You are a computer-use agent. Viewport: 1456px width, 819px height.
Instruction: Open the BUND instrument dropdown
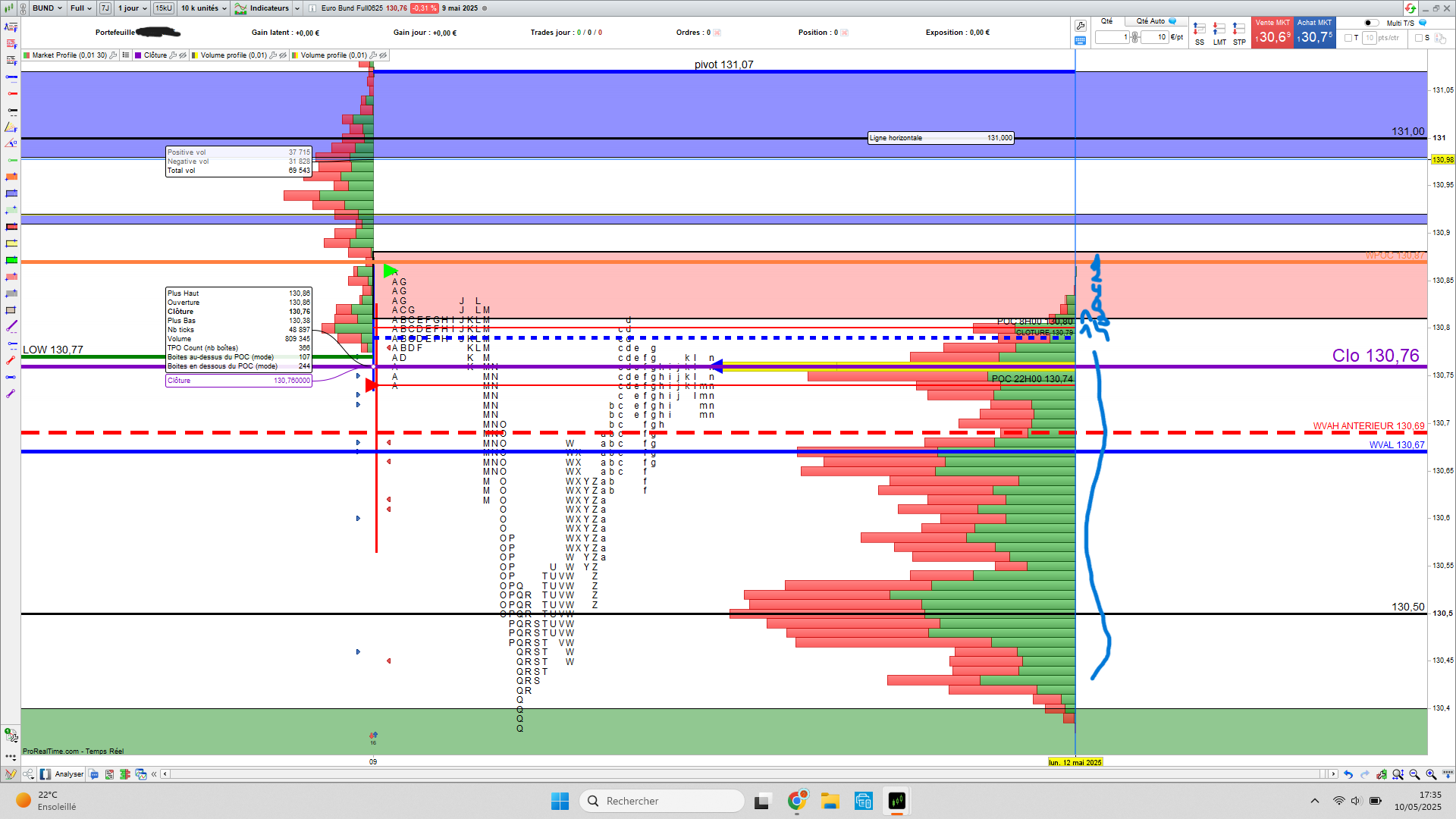click(47, 8)
